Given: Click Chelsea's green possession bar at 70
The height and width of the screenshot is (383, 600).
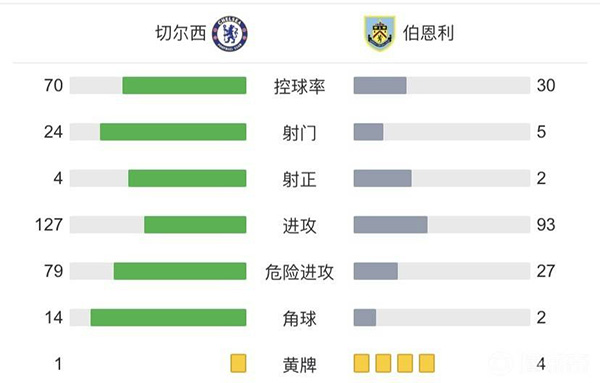Looking at the screenshot, I should point(184,85).
